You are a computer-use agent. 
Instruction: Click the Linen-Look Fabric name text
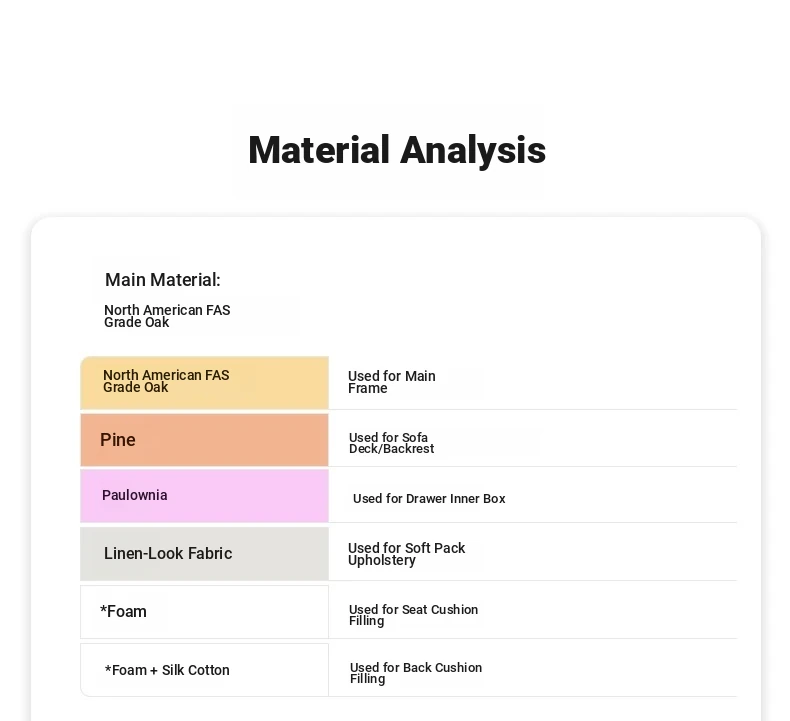[x=168, y=554]
